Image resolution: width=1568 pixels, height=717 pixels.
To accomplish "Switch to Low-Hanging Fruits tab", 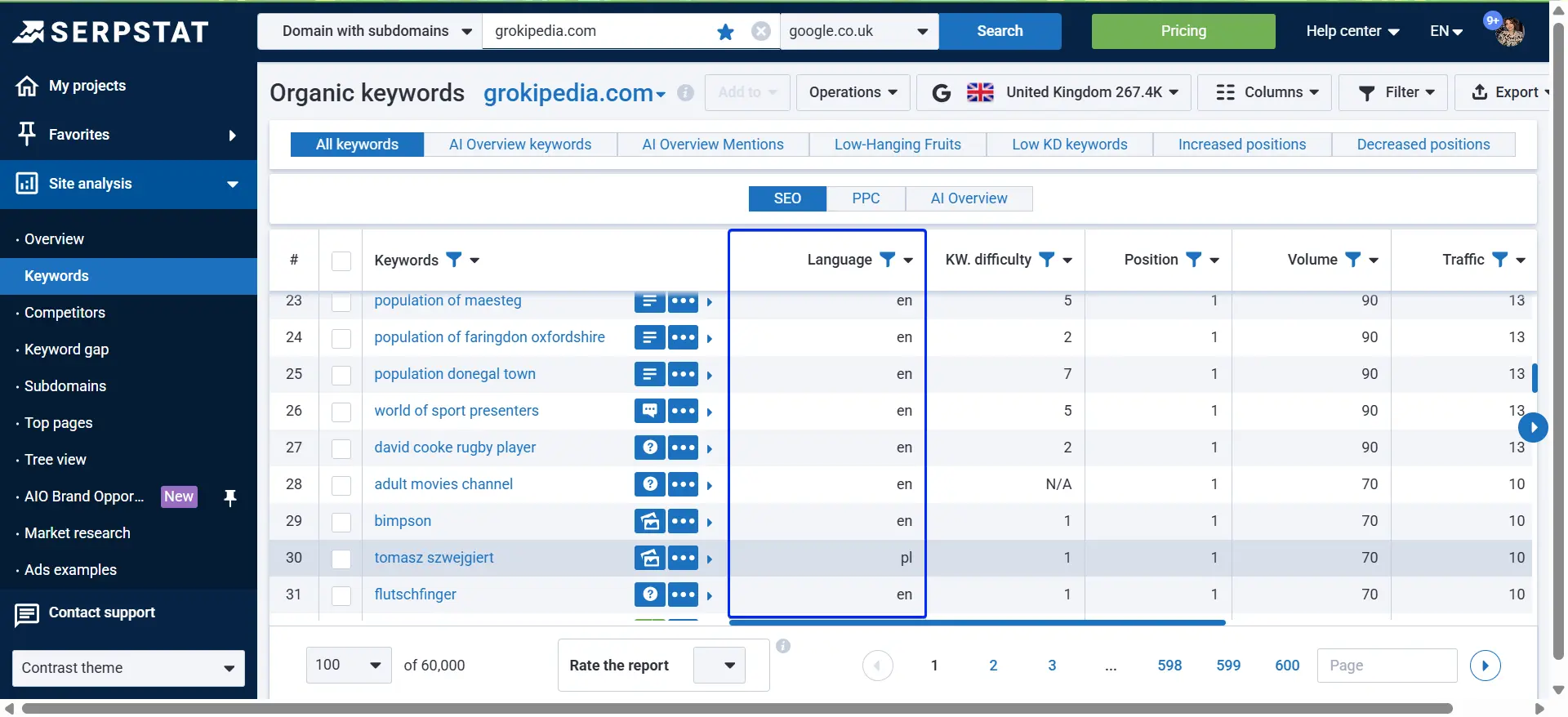I will (x=898, y=145).
